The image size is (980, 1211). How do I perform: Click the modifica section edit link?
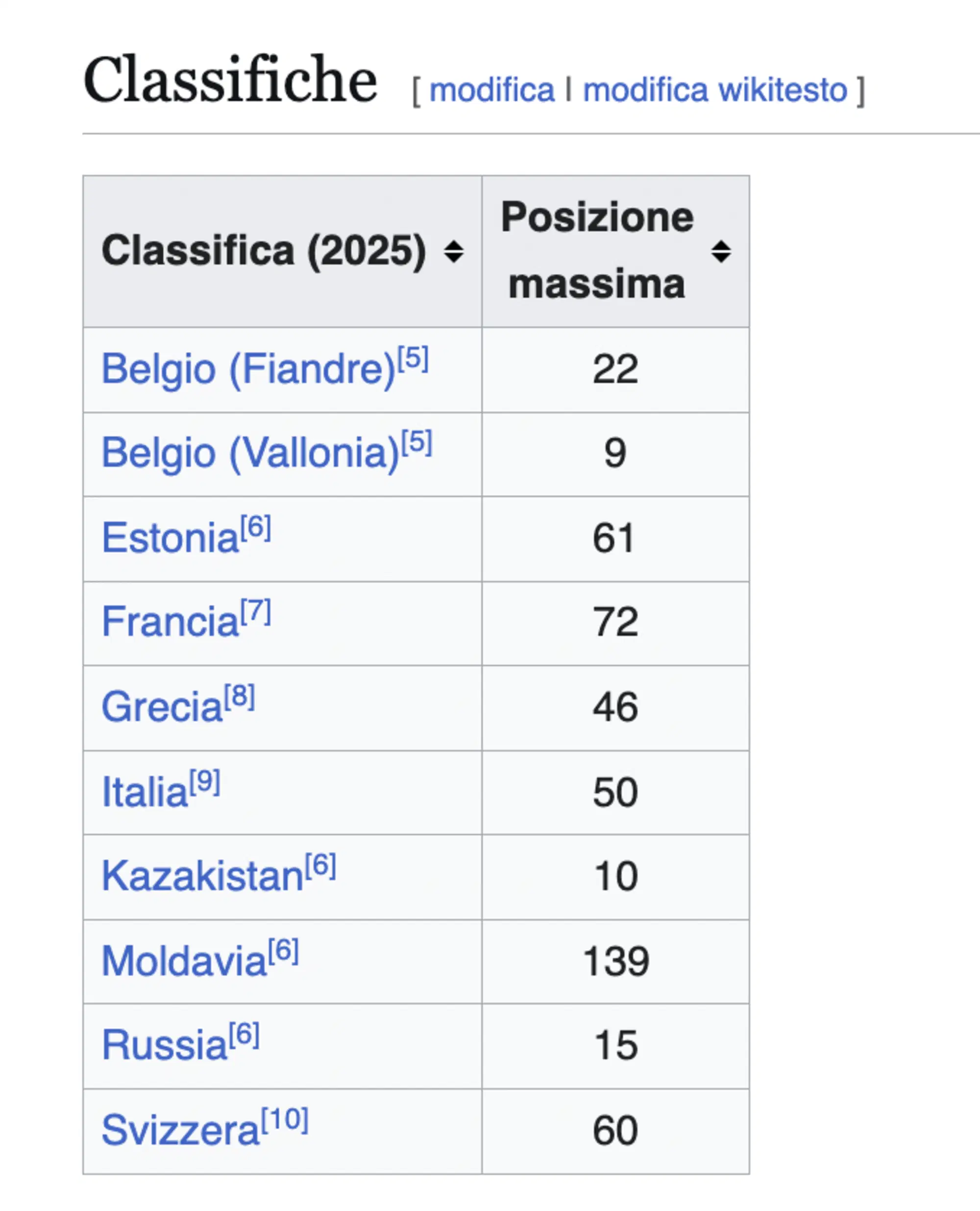pyautogui.click(x=491, y=90)
